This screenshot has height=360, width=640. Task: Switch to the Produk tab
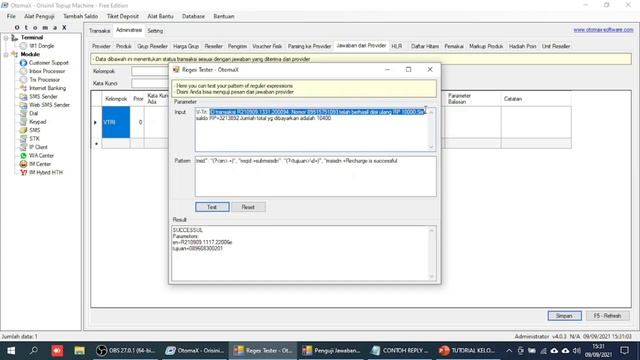pyautogui.click(x=124, y=46)
